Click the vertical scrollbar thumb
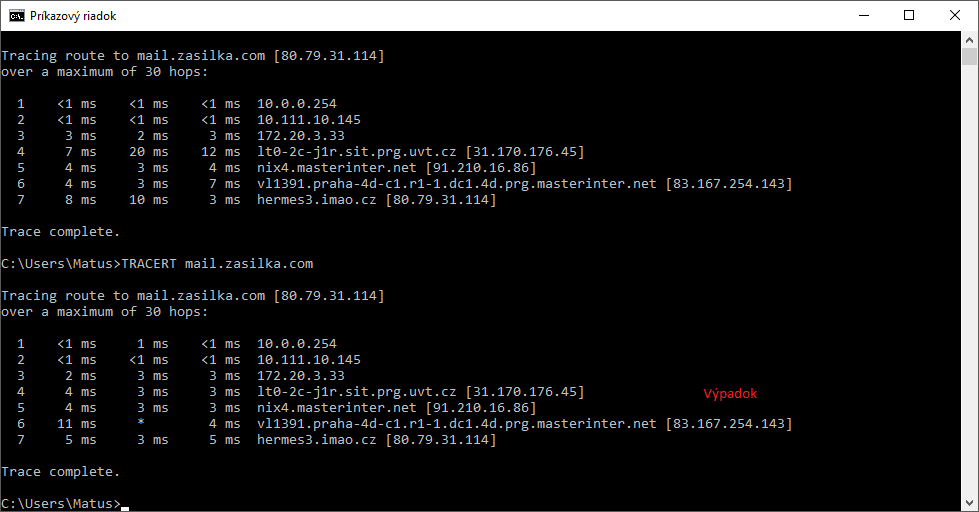This screenshot has width=979, height=512. pos(969,56)
